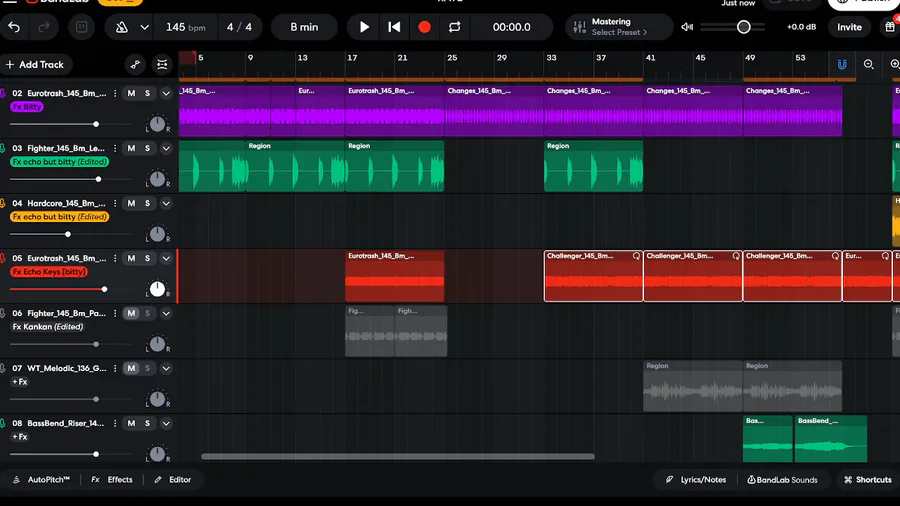Open the AutoPitch tab
900x506 pixels.
(42, 480)
